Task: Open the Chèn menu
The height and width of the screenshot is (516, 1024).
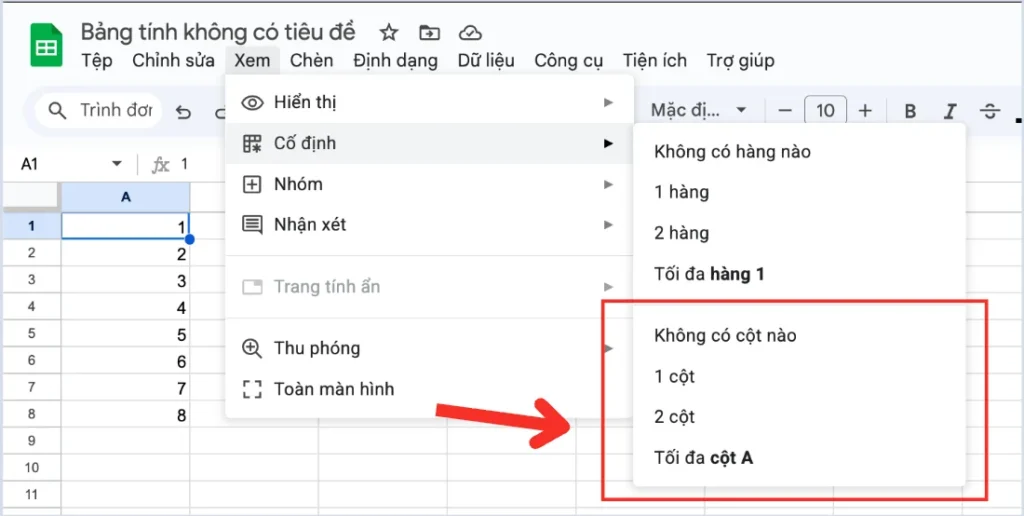Action: [x=312, y=61]
